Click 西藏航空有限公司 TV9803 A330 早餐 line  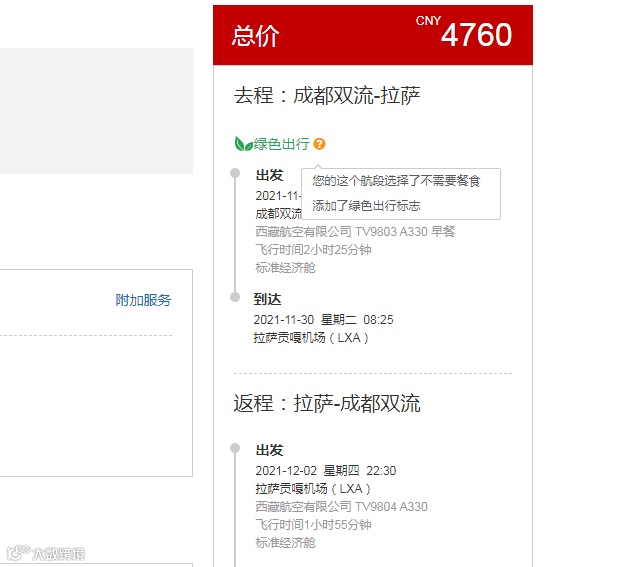coord(355,232)
